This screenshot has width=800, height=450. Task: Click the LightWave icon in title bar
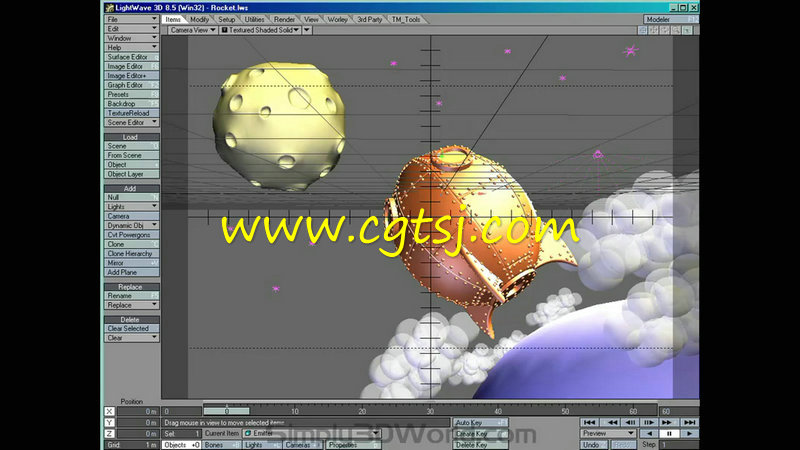109,8
